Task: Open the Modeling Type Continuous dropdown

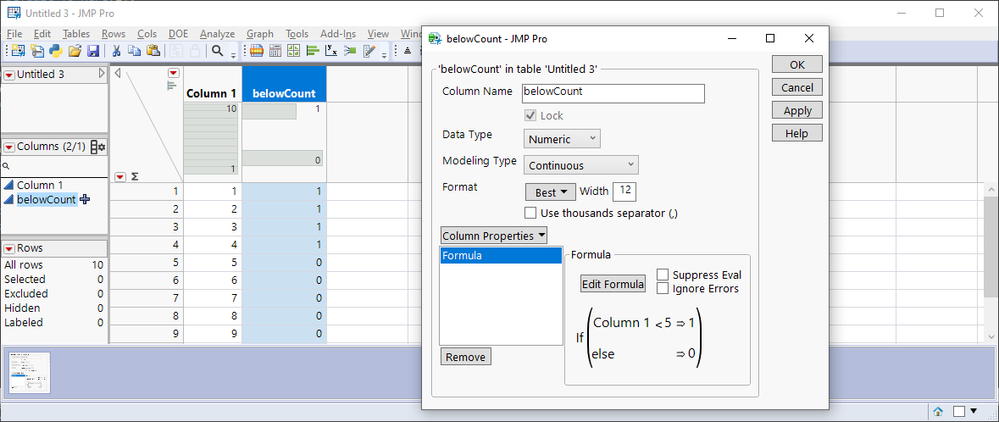Action: (x=581, y=165)
